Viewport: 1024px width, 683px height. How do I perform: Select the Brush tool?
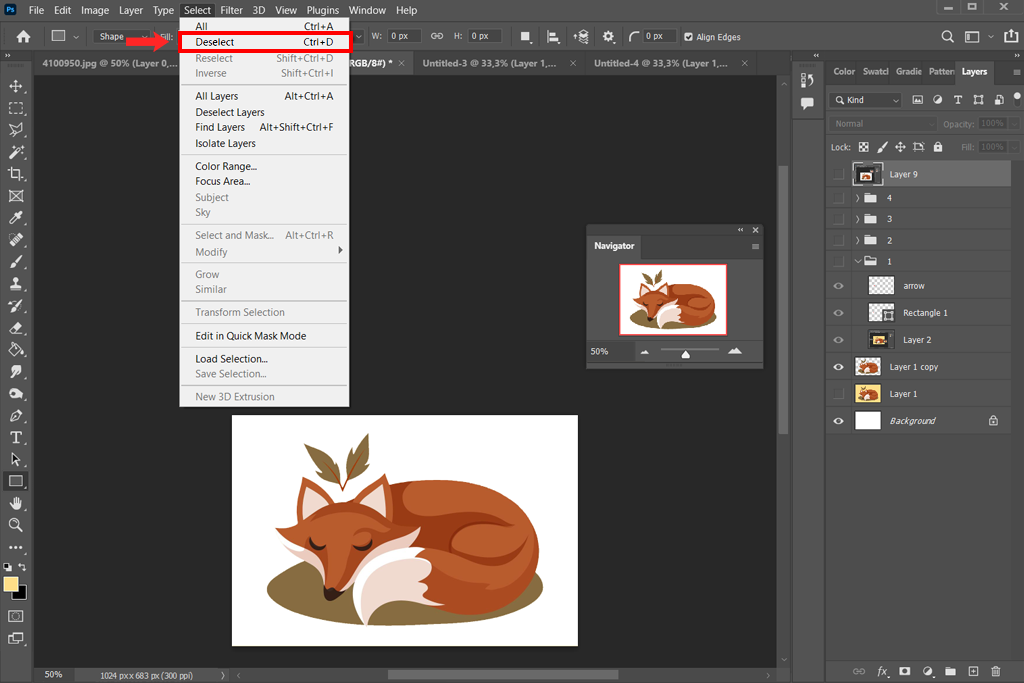click(x=16, y=262)
